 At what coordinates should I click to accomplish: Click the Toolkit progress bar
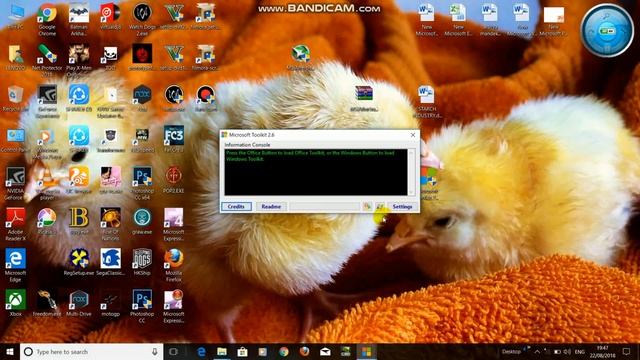click(325, 207)
